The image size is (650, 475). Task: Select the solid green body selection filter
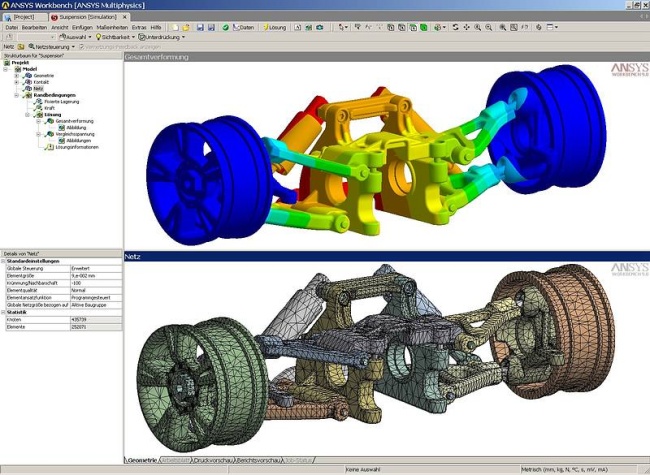pyautogui.click(x=424, y=27)
